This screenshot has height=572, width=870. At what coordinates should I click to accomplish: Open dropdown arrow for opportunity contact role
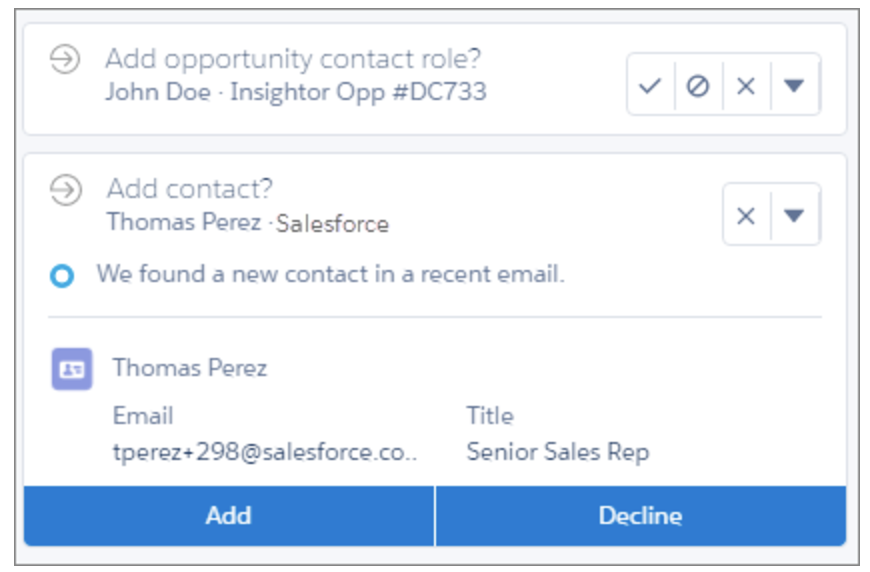794,86
